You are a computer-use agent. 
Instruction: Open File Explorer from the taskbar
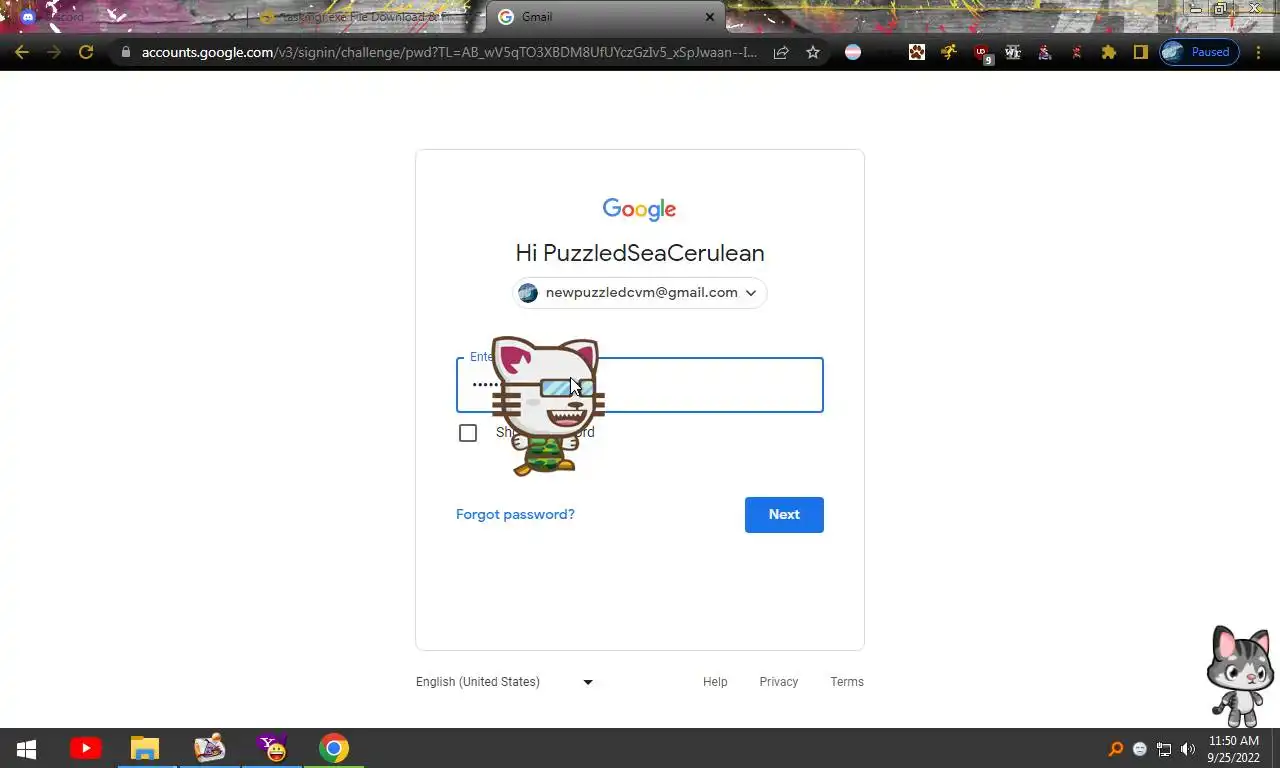145,749
